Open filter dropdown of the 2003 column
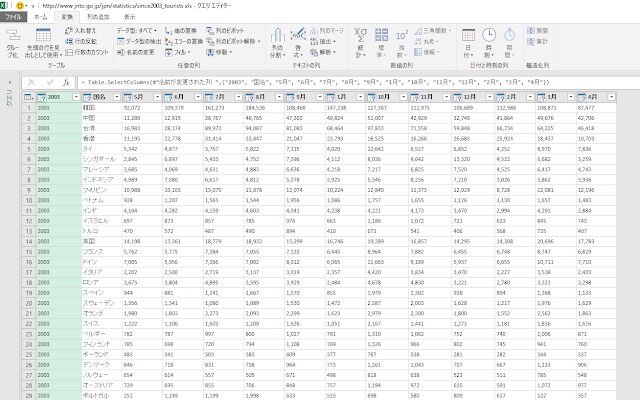Viewport: 640px width, 400px height. click(76, 97)
